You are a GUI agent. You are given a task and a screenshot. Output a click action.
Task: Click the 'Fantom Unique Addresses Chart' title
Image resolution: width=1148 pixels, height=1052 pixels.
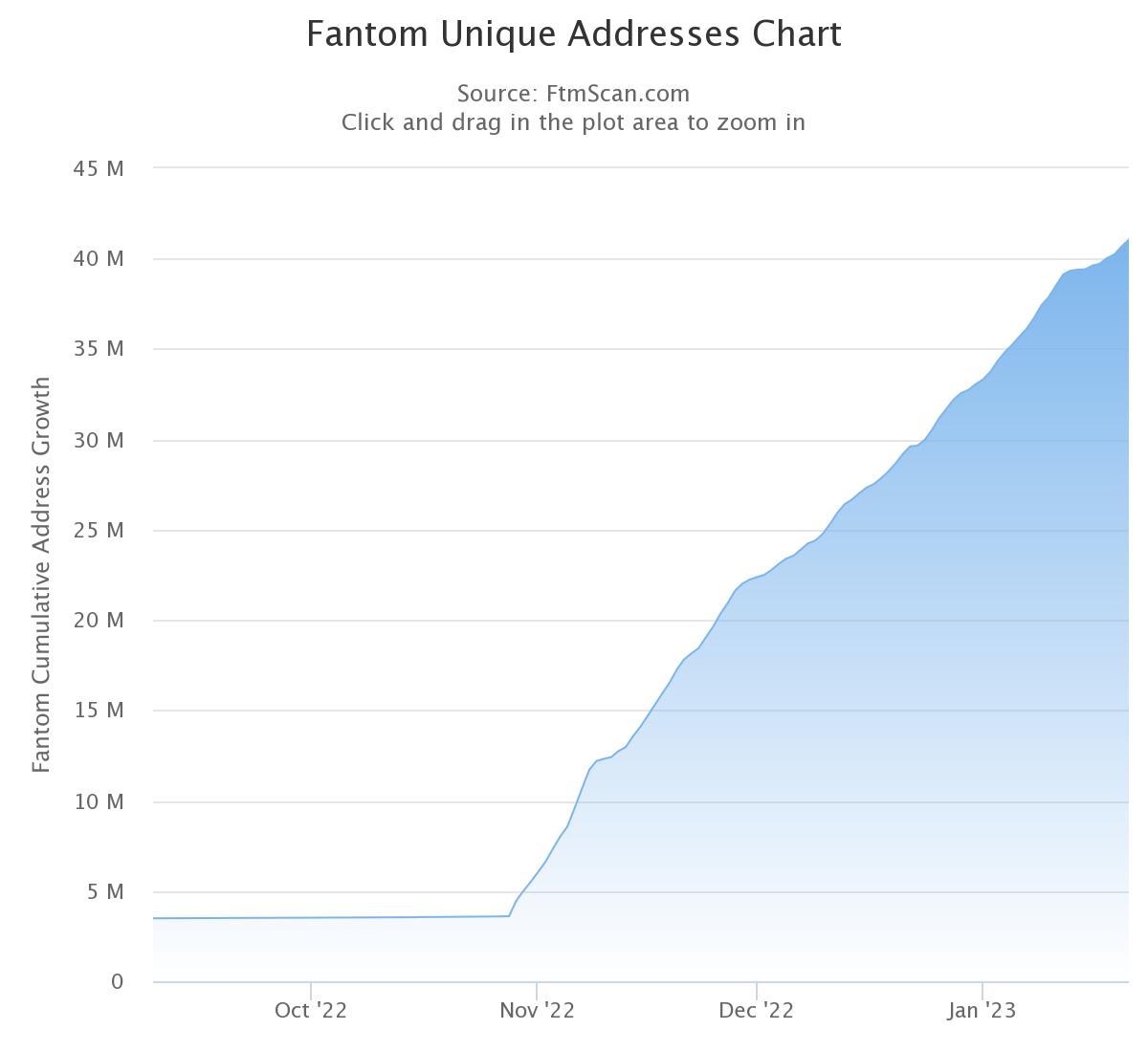[574, 34]
